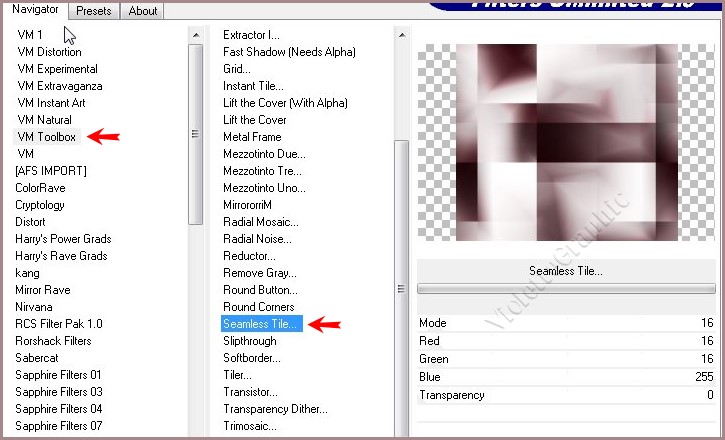Viewport: 725px width, 440px height.
Task: Adjust the Transparency slider row
Action: tap(566, 395)
